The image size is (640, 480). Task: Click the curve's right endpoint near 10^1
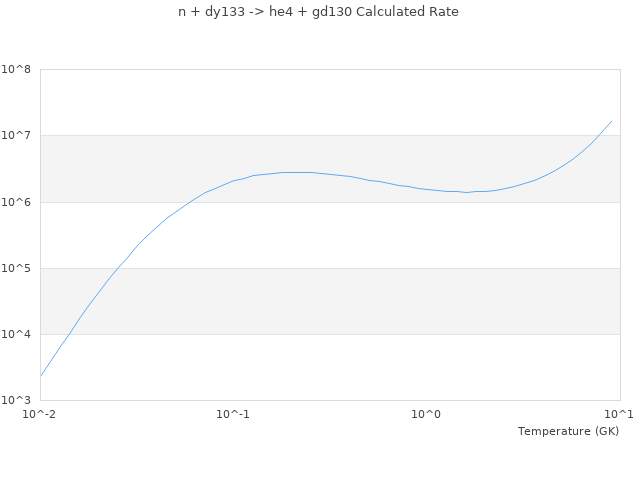point(612,121)
